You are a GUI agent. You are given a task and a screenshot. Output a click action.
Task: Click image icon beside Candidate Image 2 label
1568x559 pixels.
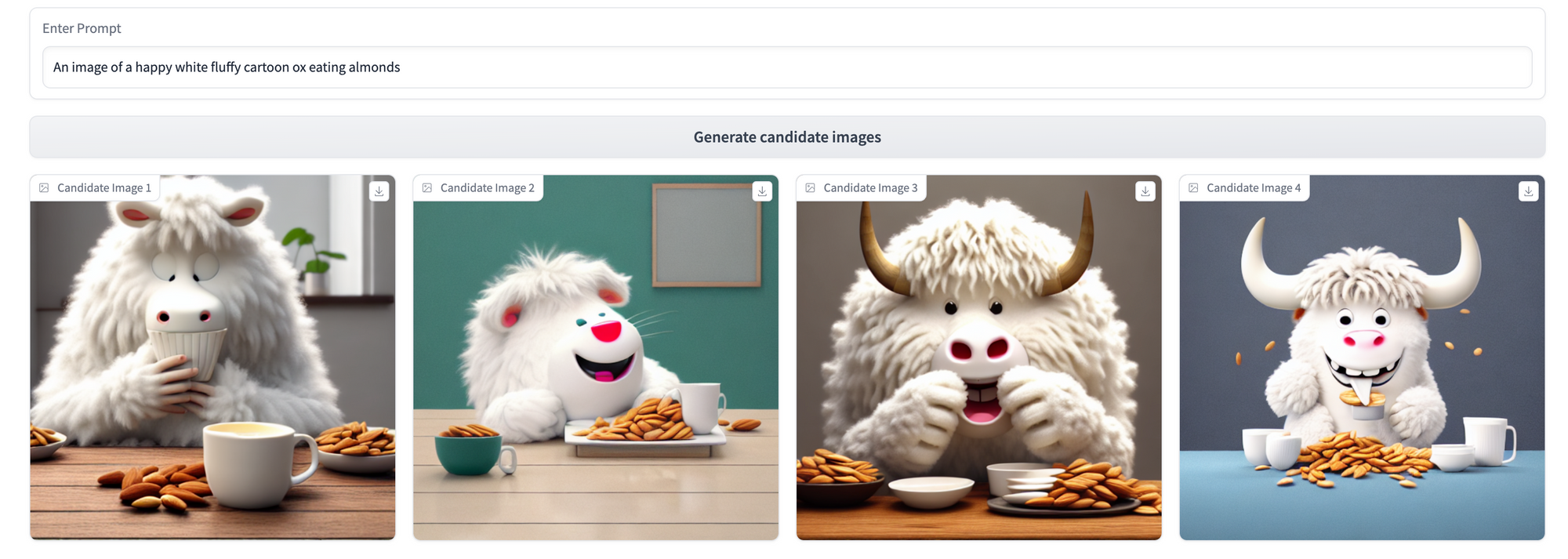(427, 188)
